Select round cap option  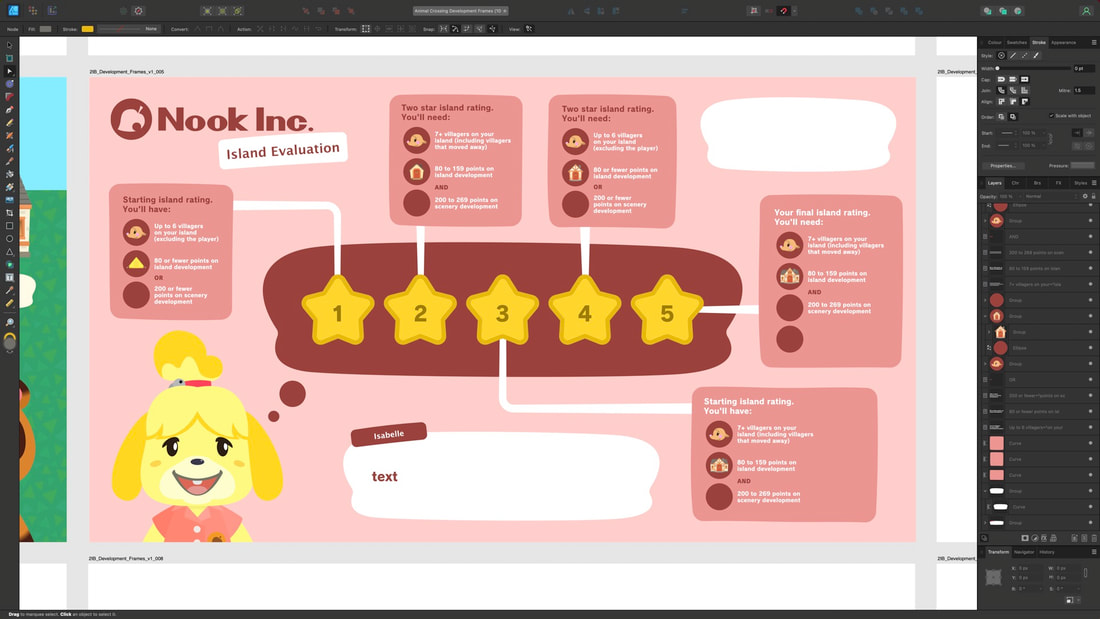click(x=1001, y=79)
